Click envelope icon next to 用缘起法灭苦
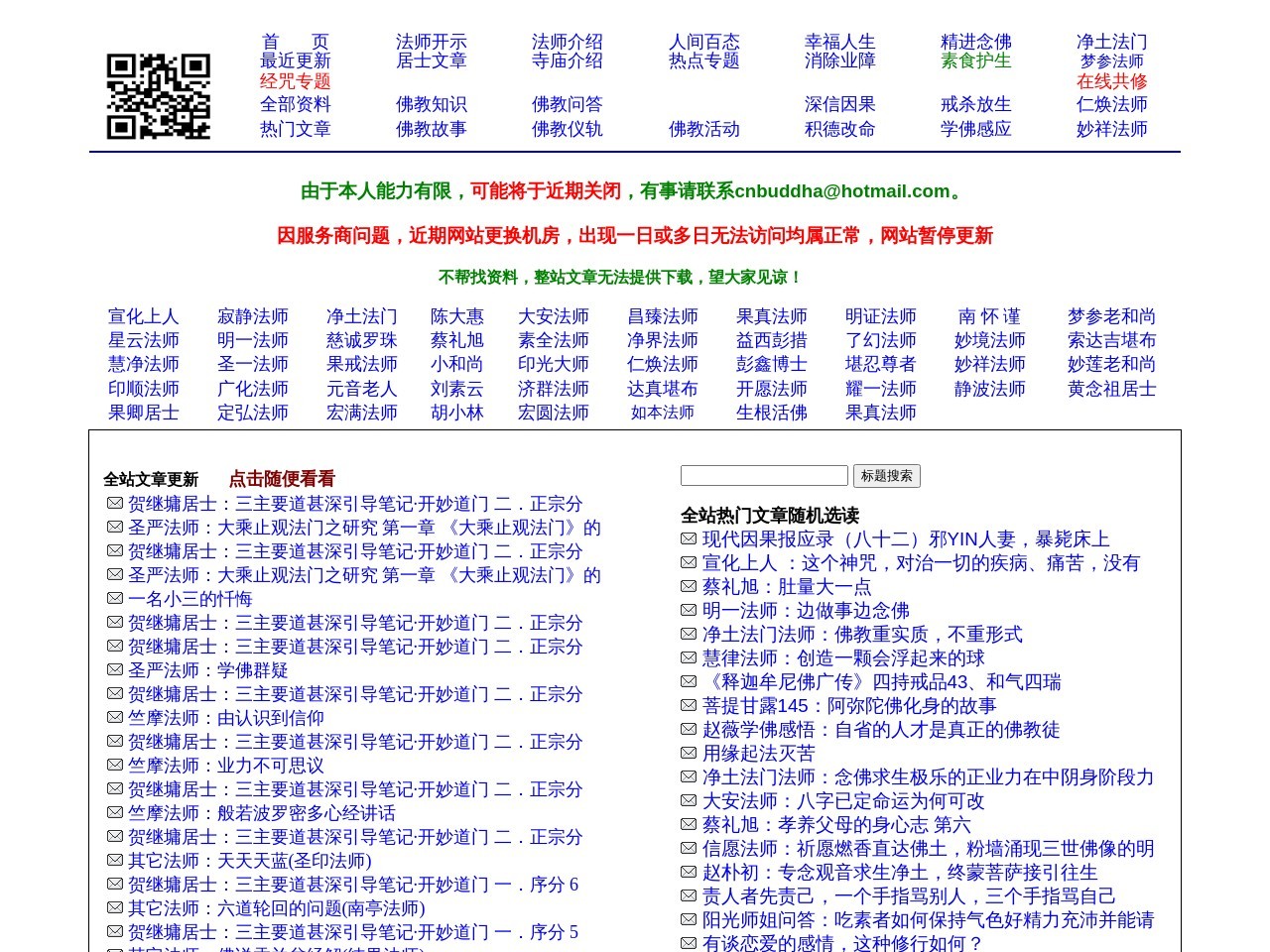This screenshot has height=952, width=1270. tap(689, 753)
